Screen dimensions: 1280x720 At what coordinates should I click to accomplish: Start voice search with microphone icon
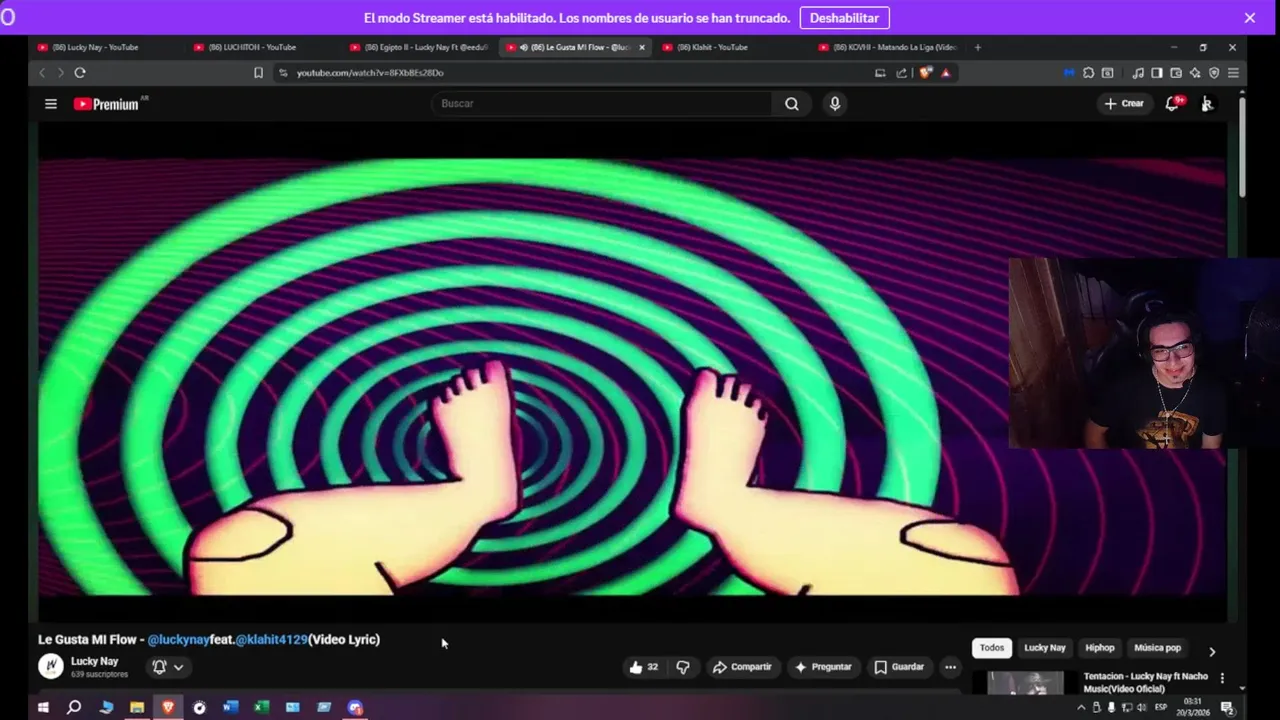pos(835,103)
